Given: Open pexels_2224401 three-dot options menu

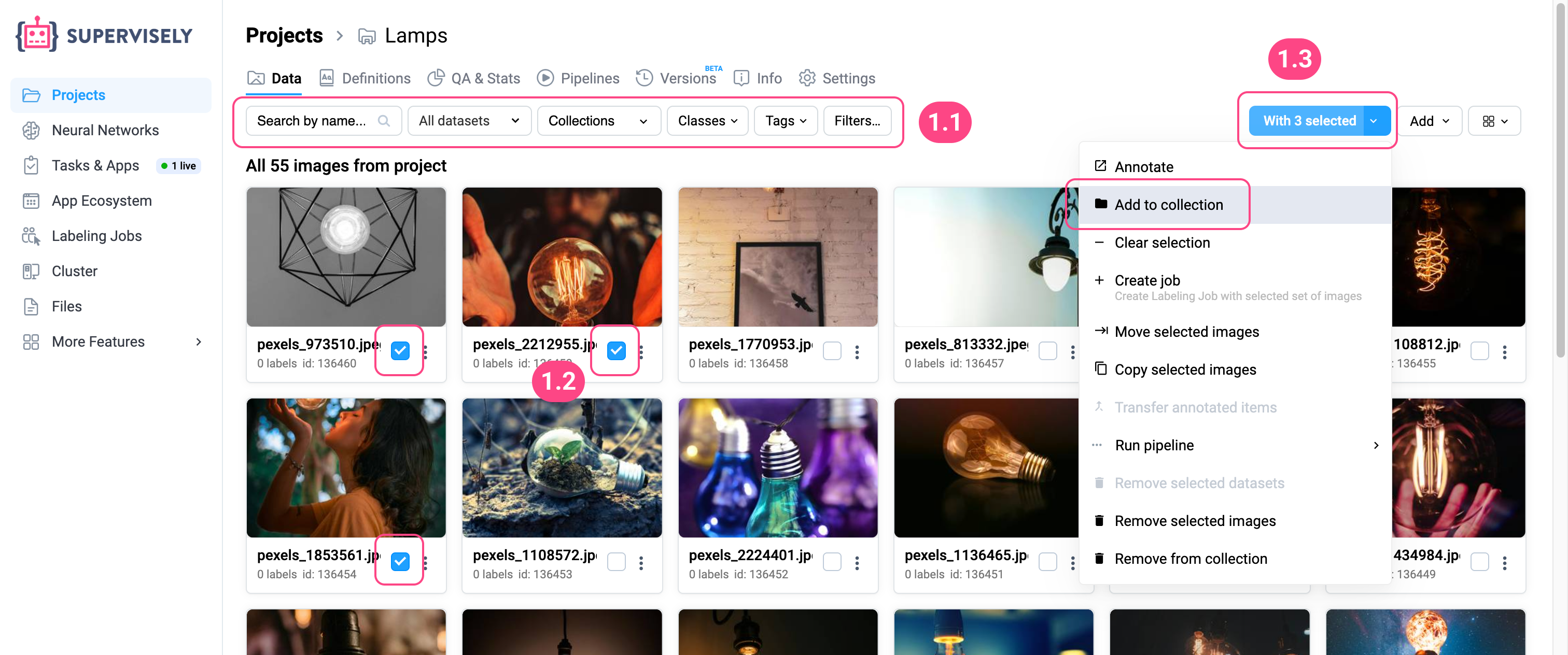Looking at the screenshot, I should point(857,563).
